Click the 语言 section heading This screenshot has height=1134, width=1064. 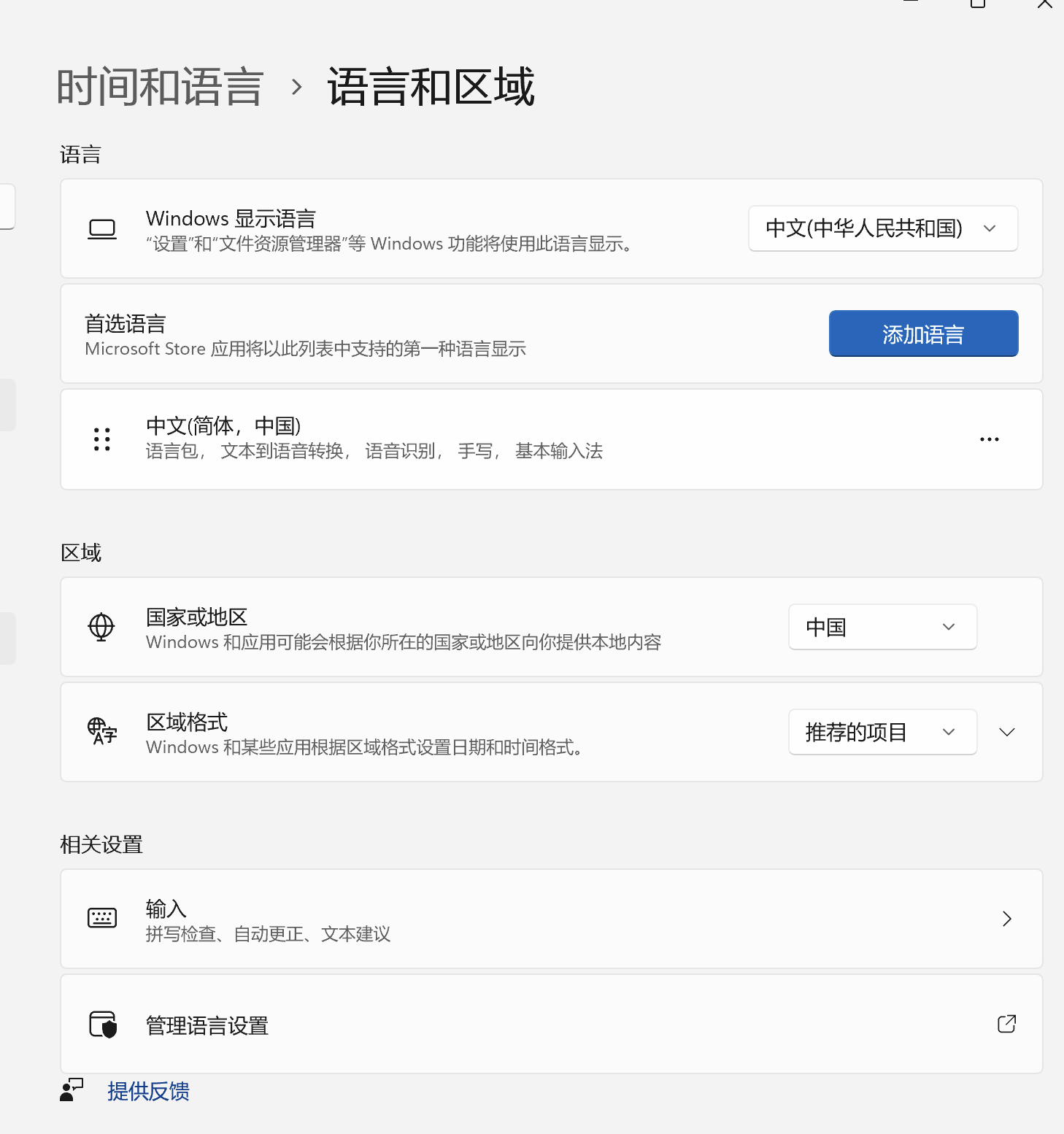80,154
